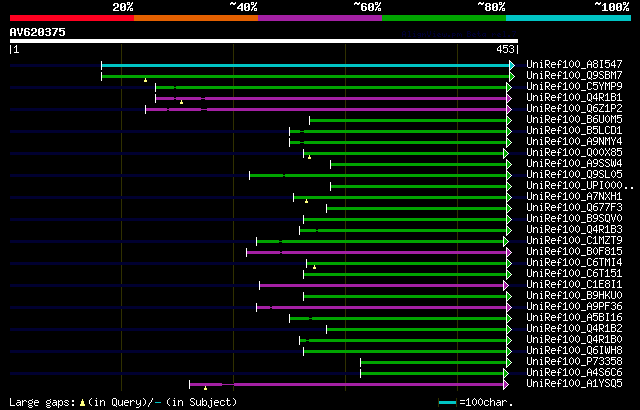Click the yellow gap marker under C6TMI4 bar

(x=314, y=267)
